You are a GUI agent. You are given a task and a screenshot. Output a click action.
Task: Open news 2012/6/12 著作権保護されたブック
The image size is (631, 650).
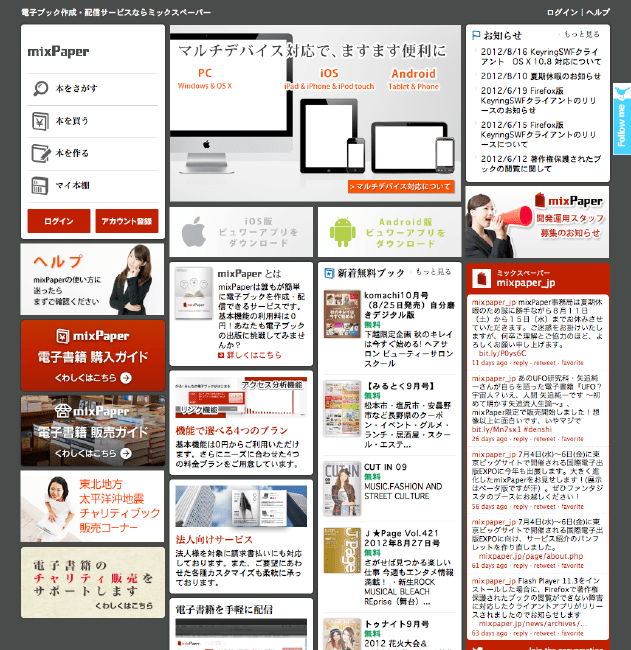pos(541,164)
